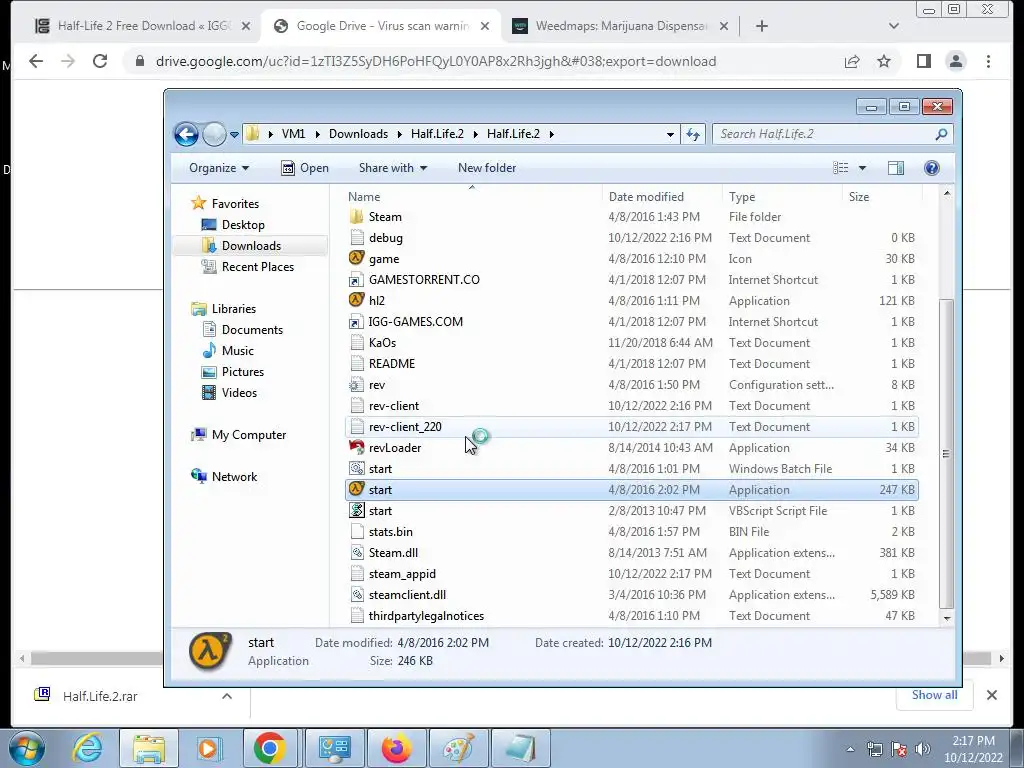
Task: Expand the Half.Life.2.rar download options chevron
Action: [227, 696]
